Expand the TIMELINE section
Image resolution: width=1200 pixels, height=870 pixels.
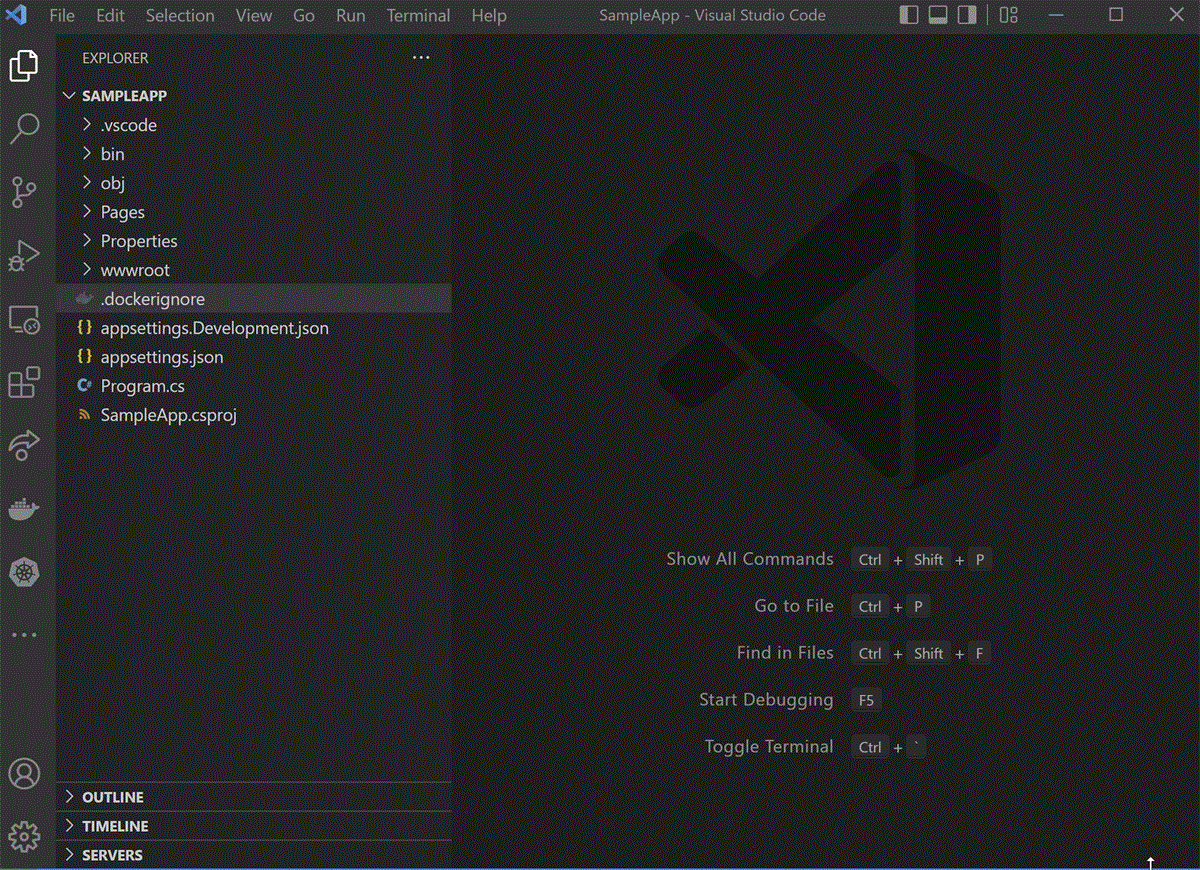(x=253, y=826)
